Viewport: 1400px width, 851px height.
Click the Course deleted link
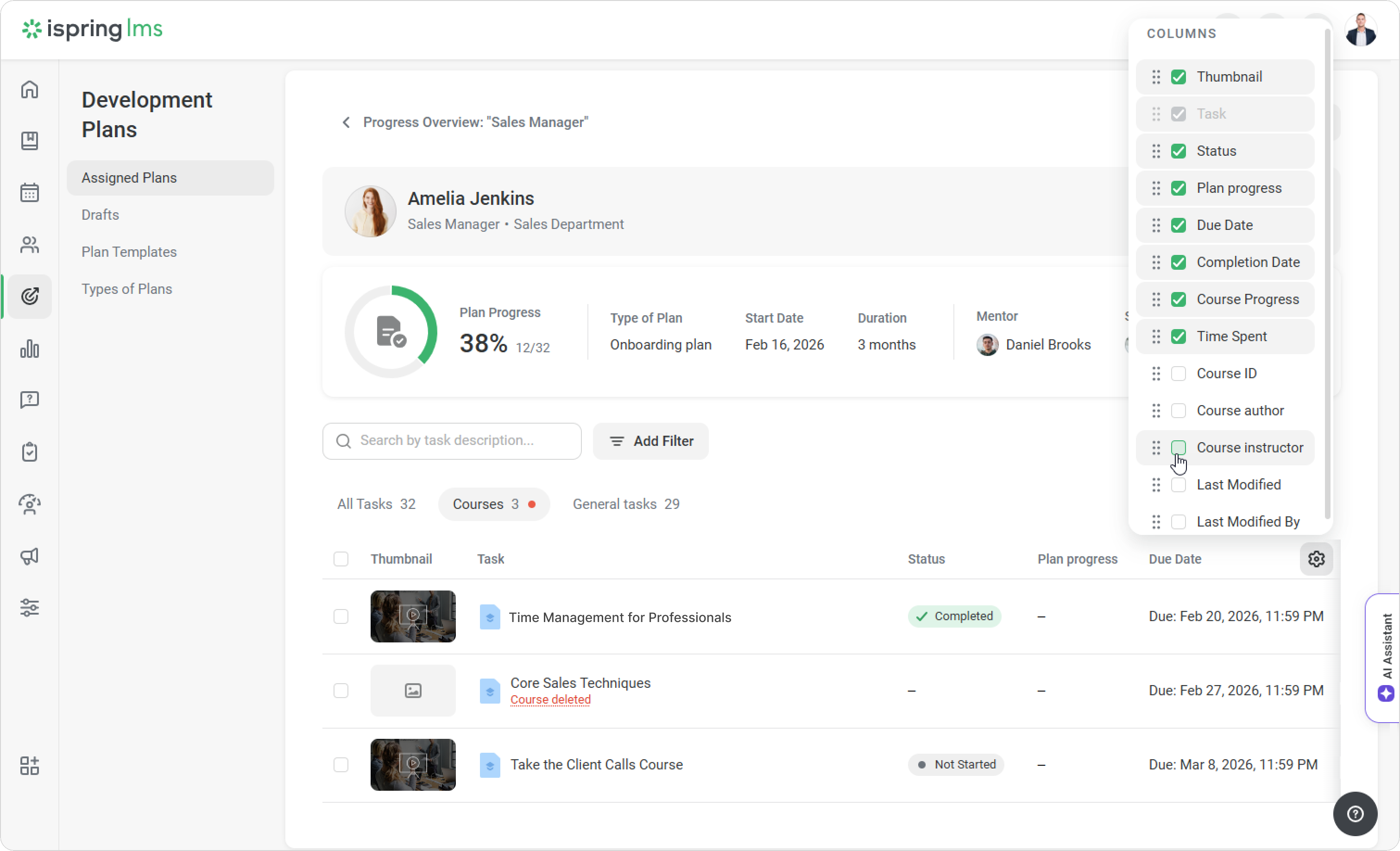(x=550, y=699)
